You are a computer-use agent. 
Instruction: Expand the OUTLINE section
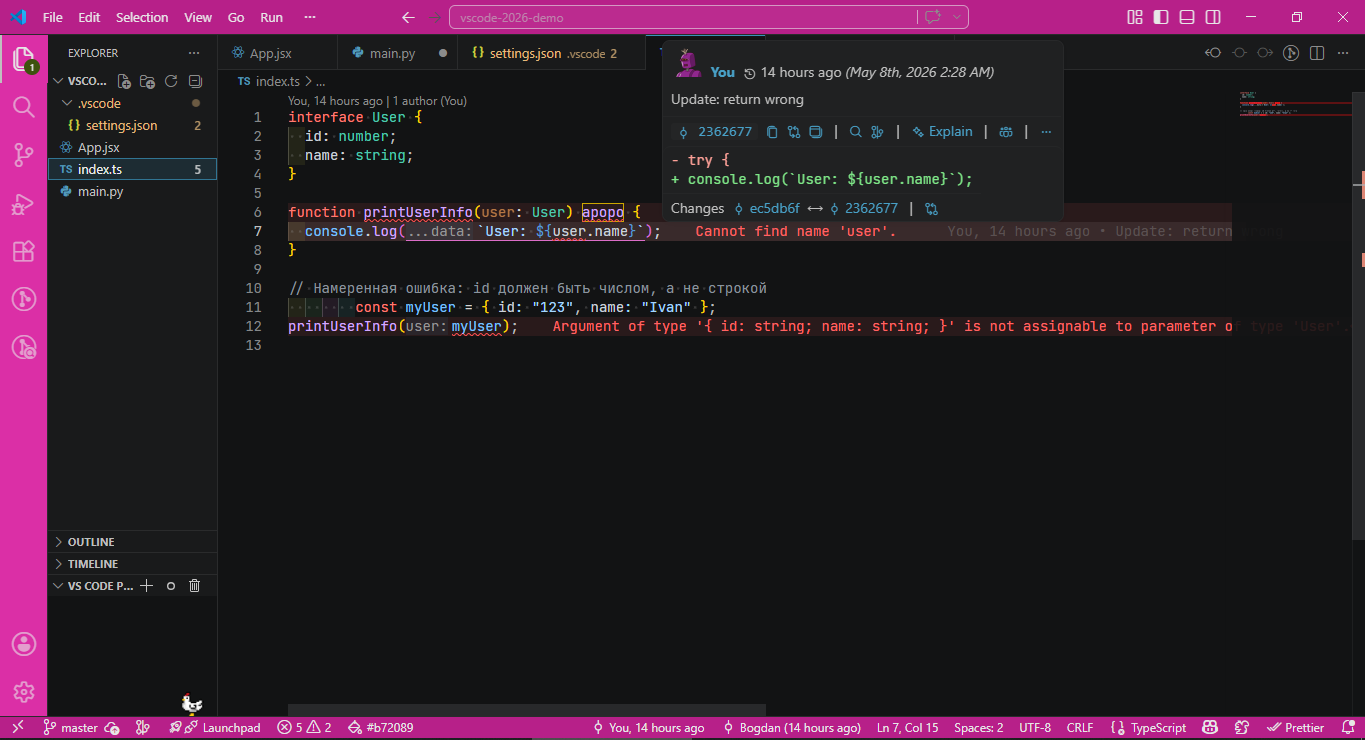pos(132,542)
